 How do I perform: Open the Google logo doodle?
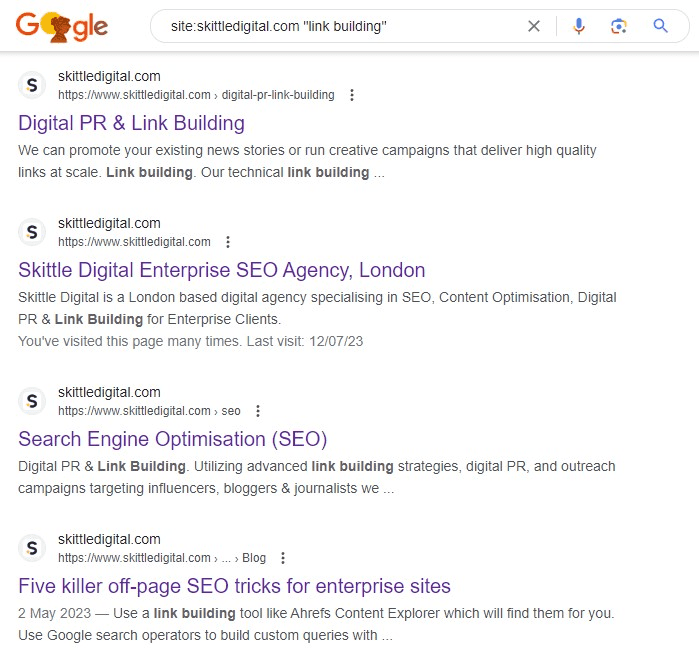(x=62, y=27)
